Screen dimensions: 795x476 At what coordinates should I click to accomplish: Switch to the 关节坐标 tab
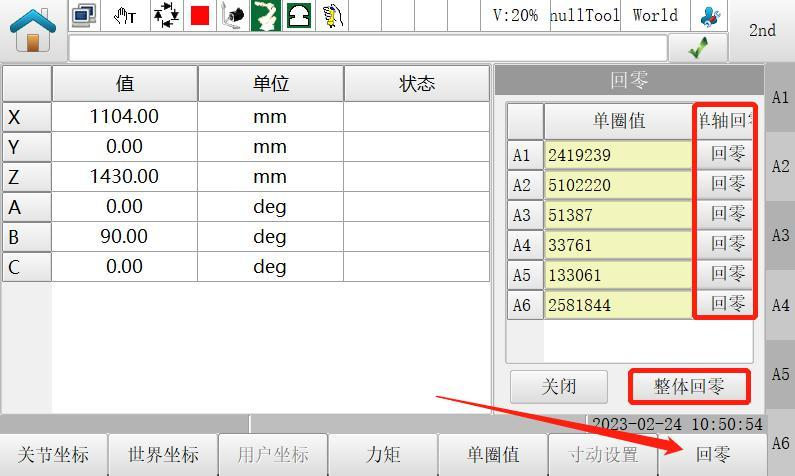coord(53,454)
